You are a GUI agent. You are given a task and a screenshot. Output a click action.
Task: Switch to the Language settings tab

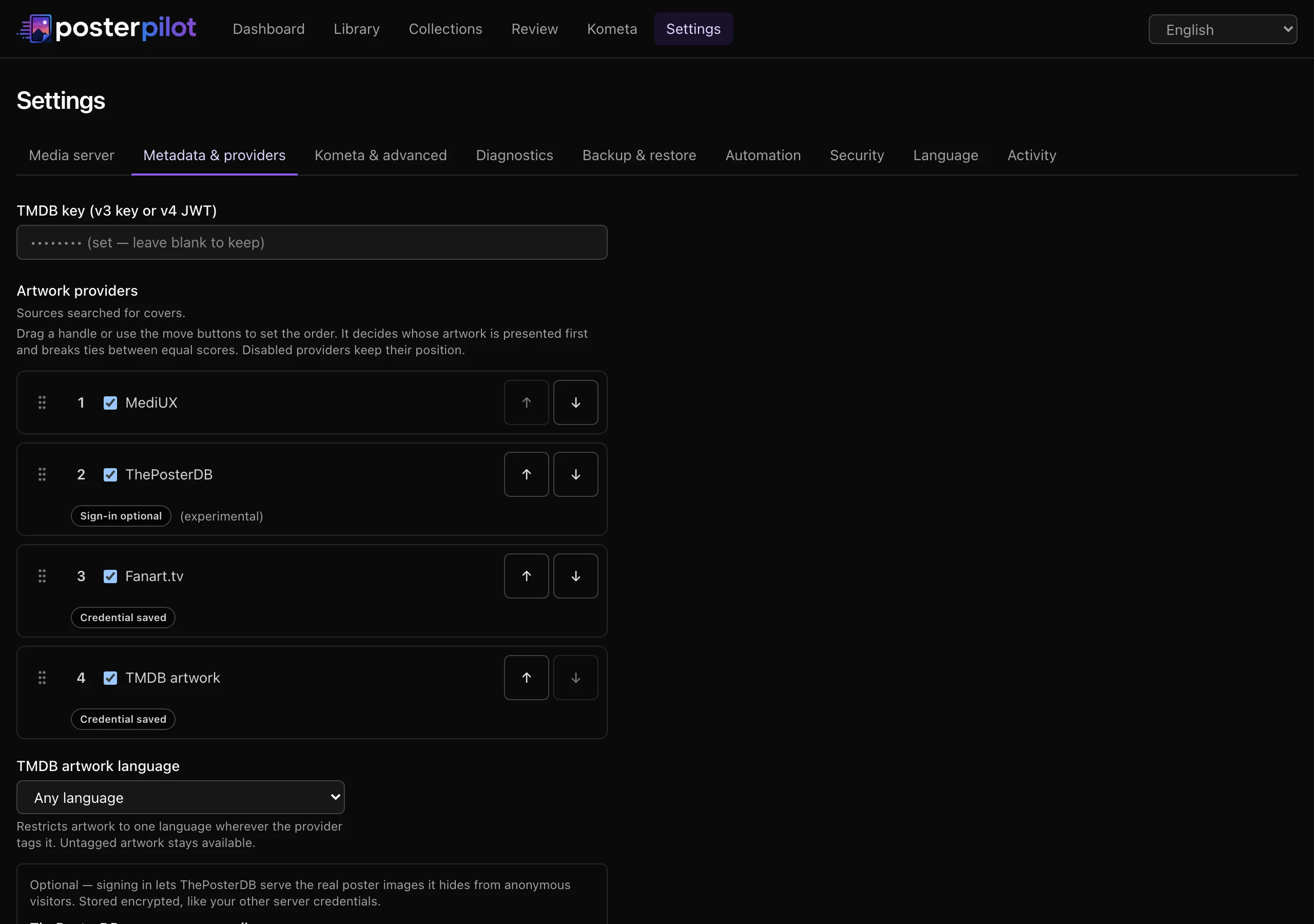[x=945, y=155]
